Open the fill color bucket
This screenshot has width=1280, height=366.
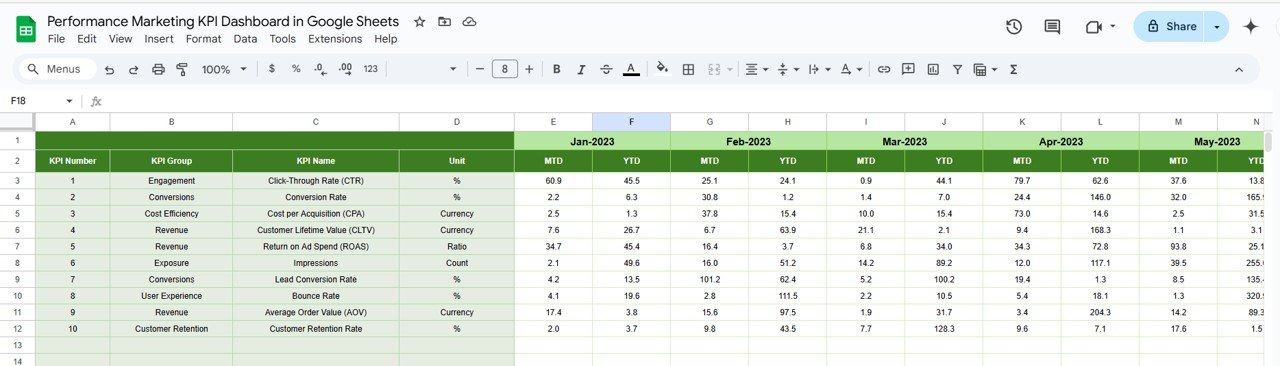click(x=661, y=69)
